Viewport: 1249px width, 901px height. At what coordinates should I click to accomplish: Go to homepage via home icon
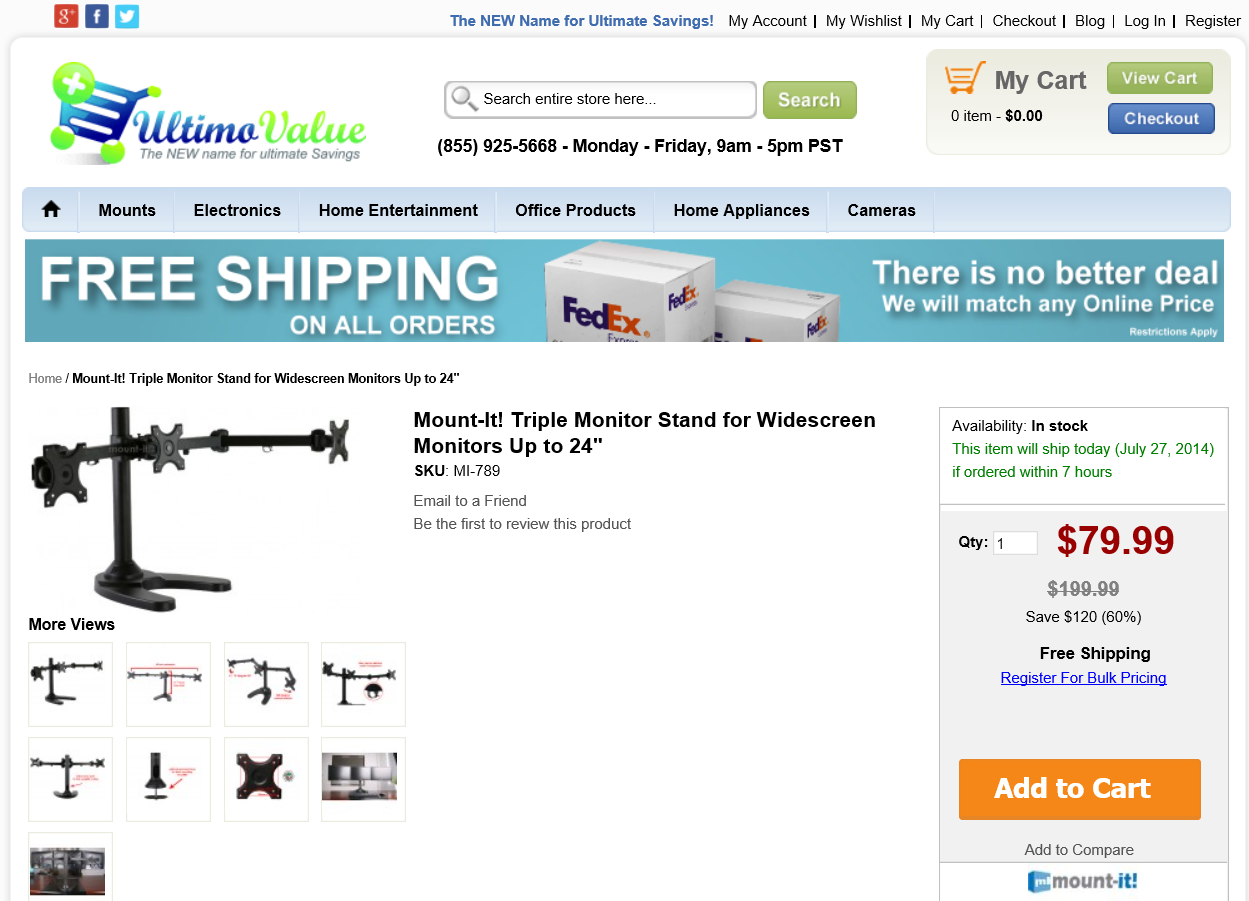click(51, 210)
